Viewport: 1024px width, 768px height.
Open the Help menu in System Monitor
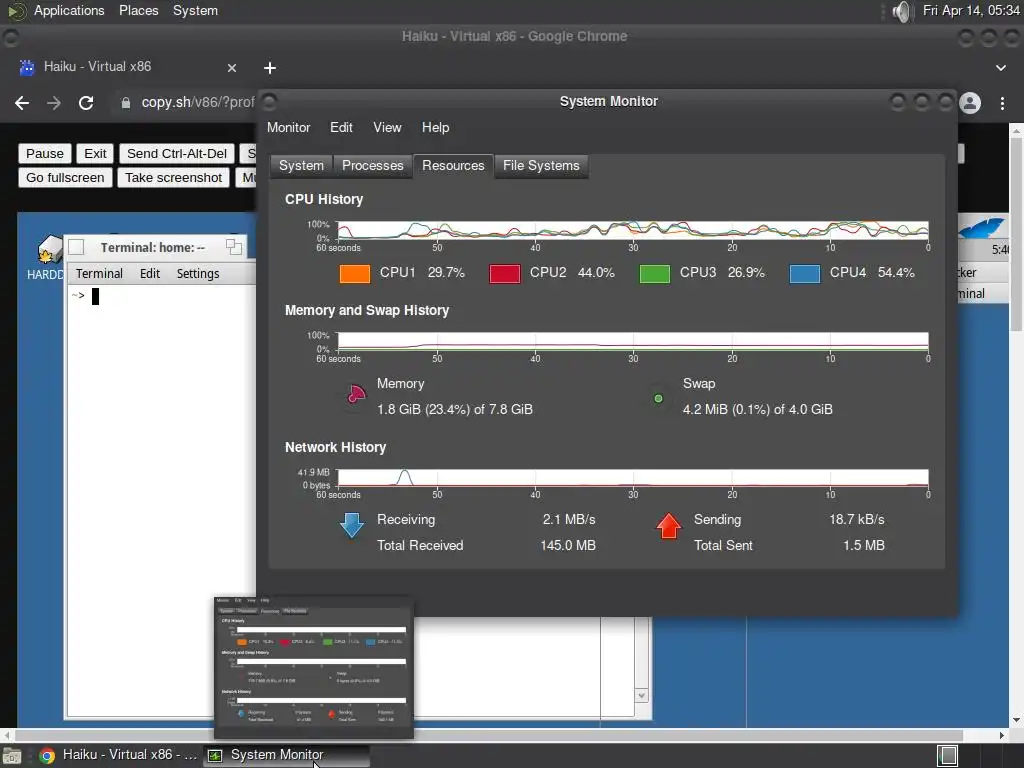point(435,127)
